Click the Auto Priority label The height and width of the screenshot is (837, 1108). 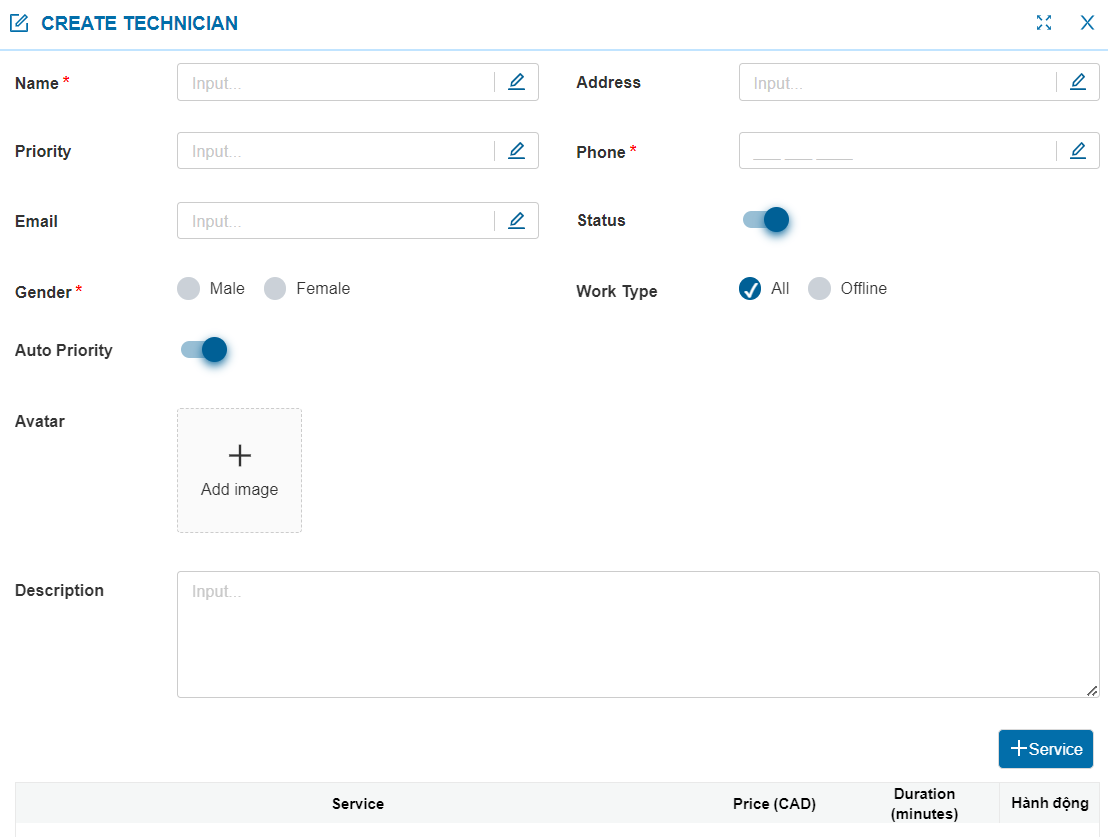pyautogui.click(x=64, y=351)
